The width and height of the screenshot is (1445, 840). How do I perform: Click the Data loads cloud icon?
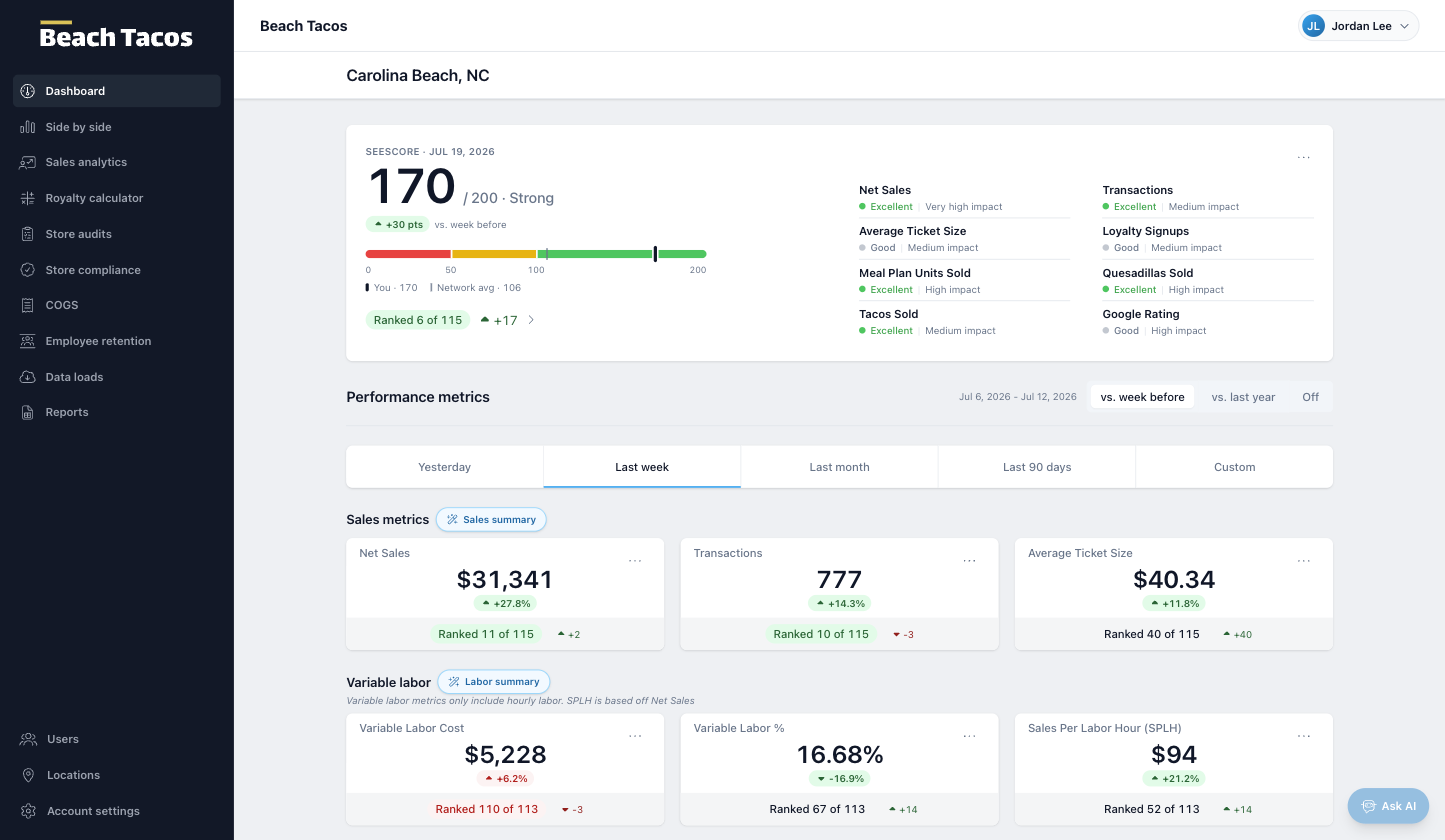coord(28,377)
